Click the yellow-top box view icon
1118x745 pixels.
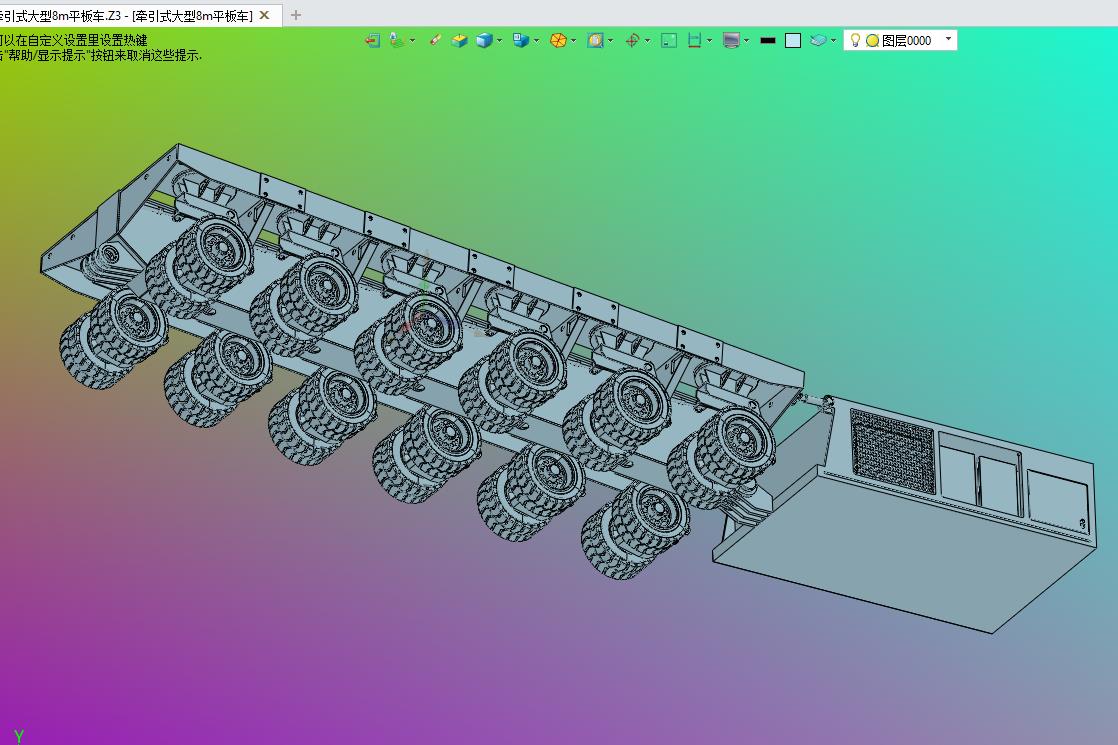[x=459, y=41]
